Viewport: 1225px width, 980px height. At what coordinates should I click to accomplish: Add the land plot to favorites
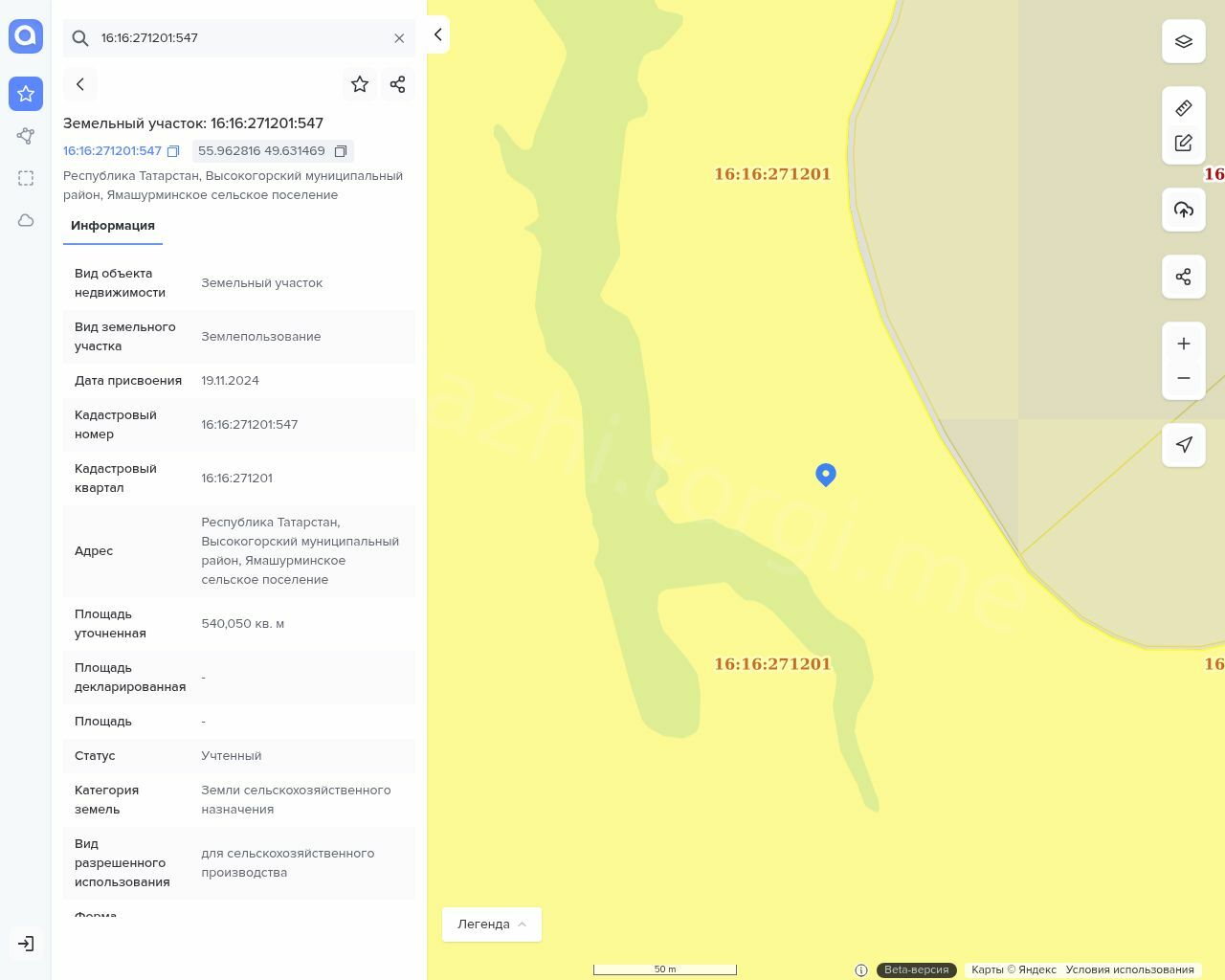(360, 84)
